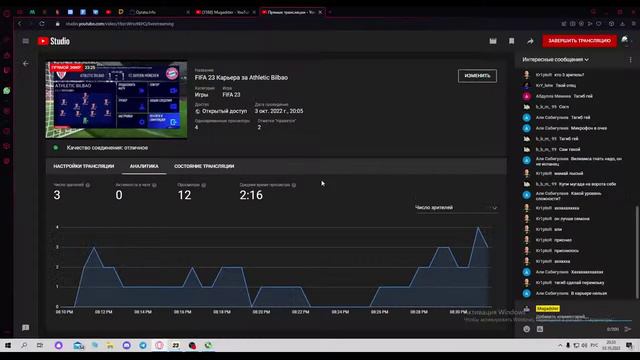Screen dimensions: 640x360
Task: Click the info icon beside average watch time
Action: click(x=294, y=185)
